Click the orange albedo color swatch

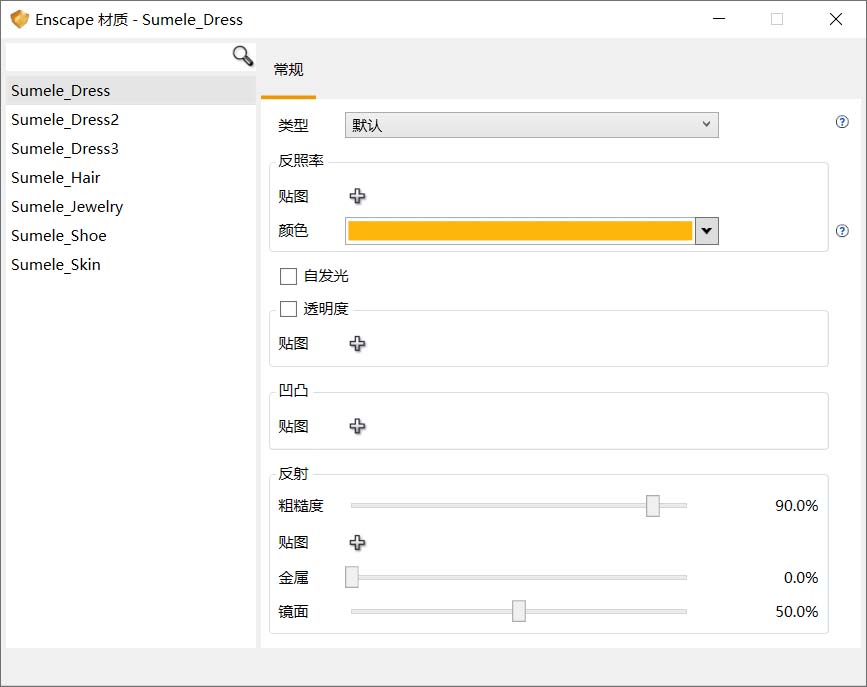pos(519,231)
